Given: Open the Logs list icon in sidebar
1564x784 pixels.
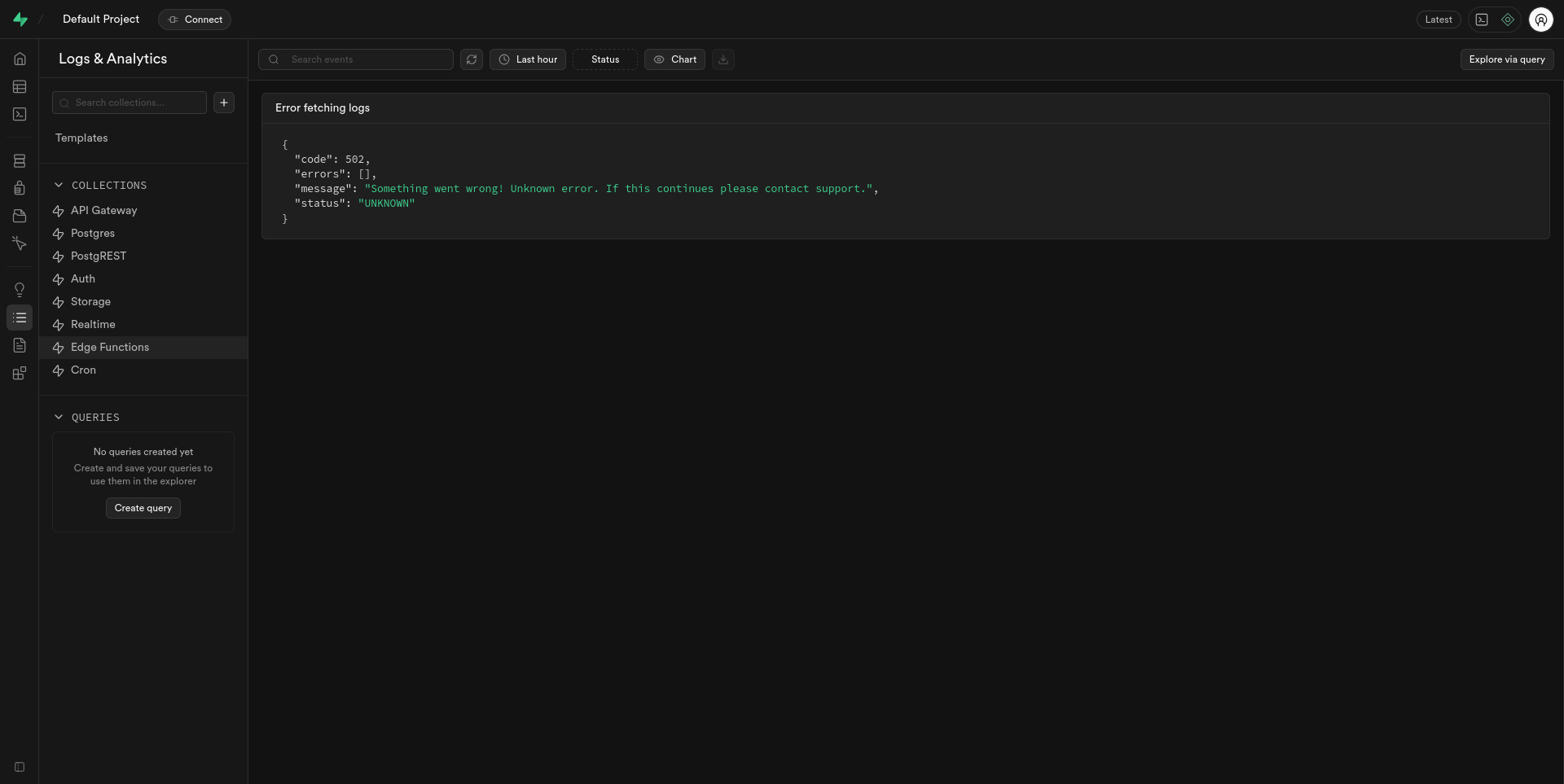Looking at the screenshot, I should click(x=20, y=318).
